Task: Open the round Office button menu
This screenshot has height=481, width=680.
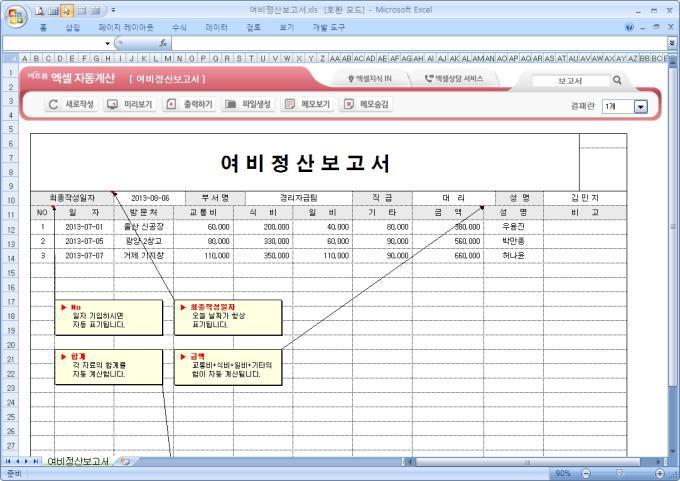Action: (x=16, y=17)
